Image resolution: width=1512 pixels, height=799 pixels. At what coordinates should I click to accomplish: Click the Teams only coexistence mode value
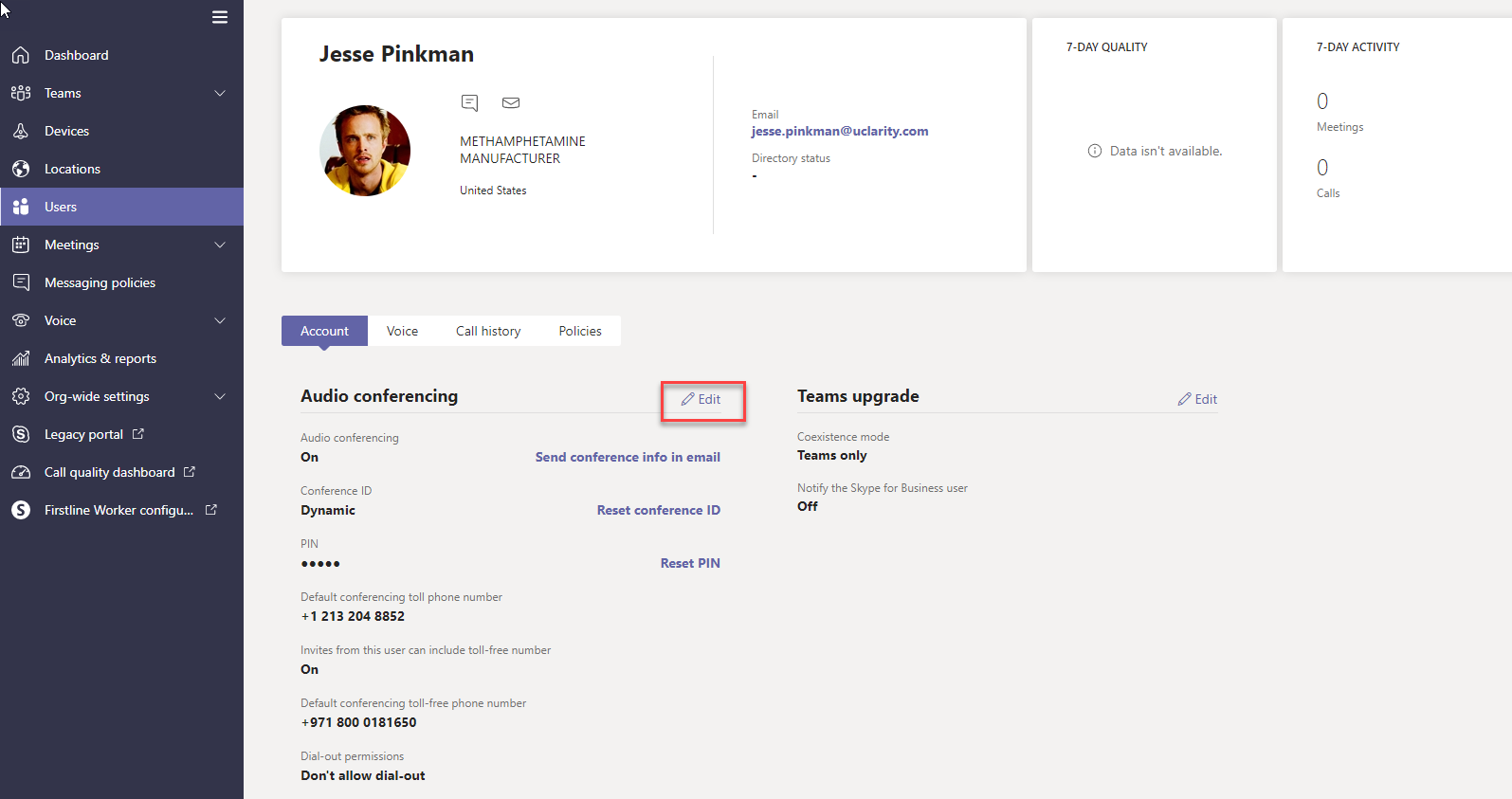832,455
